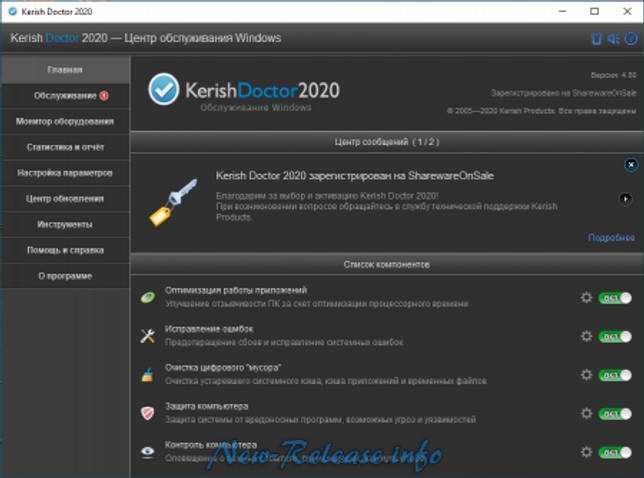Open Статистика и отчёт section
644x478 pixels.
(65, 147)
